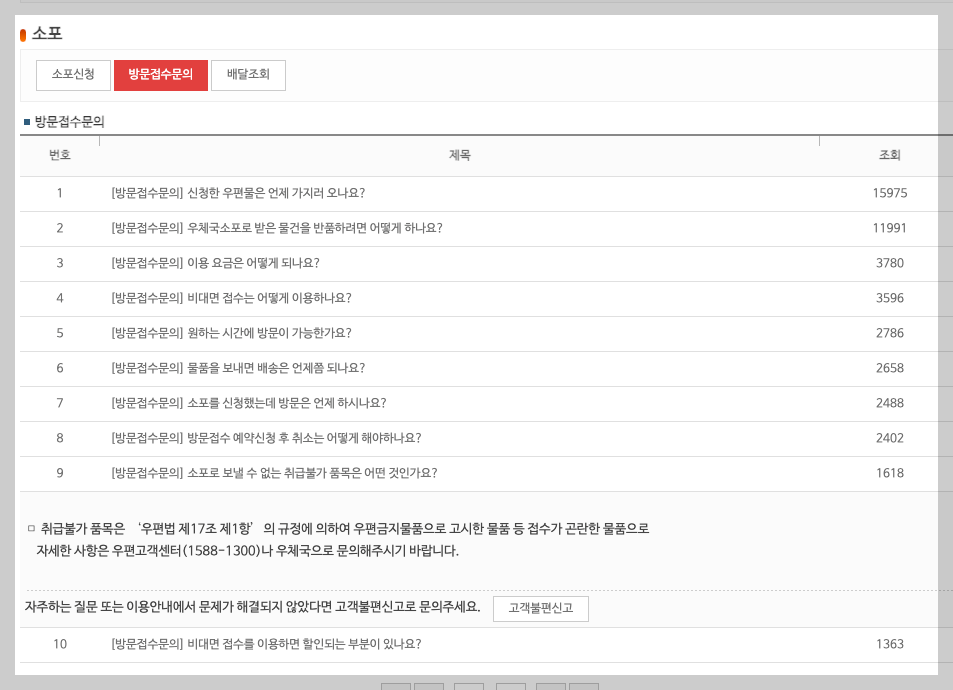The width and height of the screenshot is (953, 690).
Task: Switch to the 소포신청 tab
Action: (x=72, y=75)
